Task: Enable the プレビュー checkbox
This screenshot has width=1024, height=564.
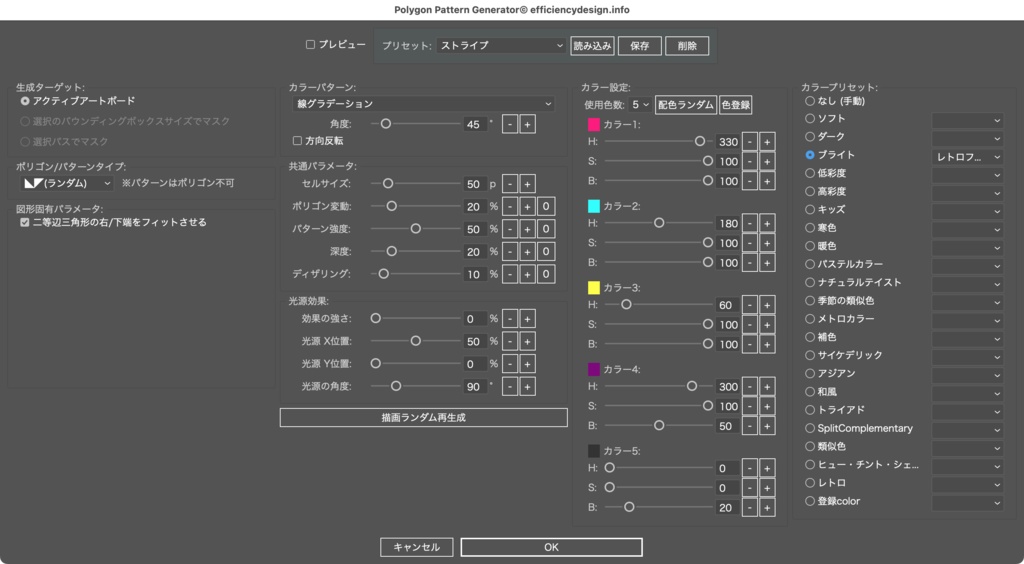Action: point(310,44)
